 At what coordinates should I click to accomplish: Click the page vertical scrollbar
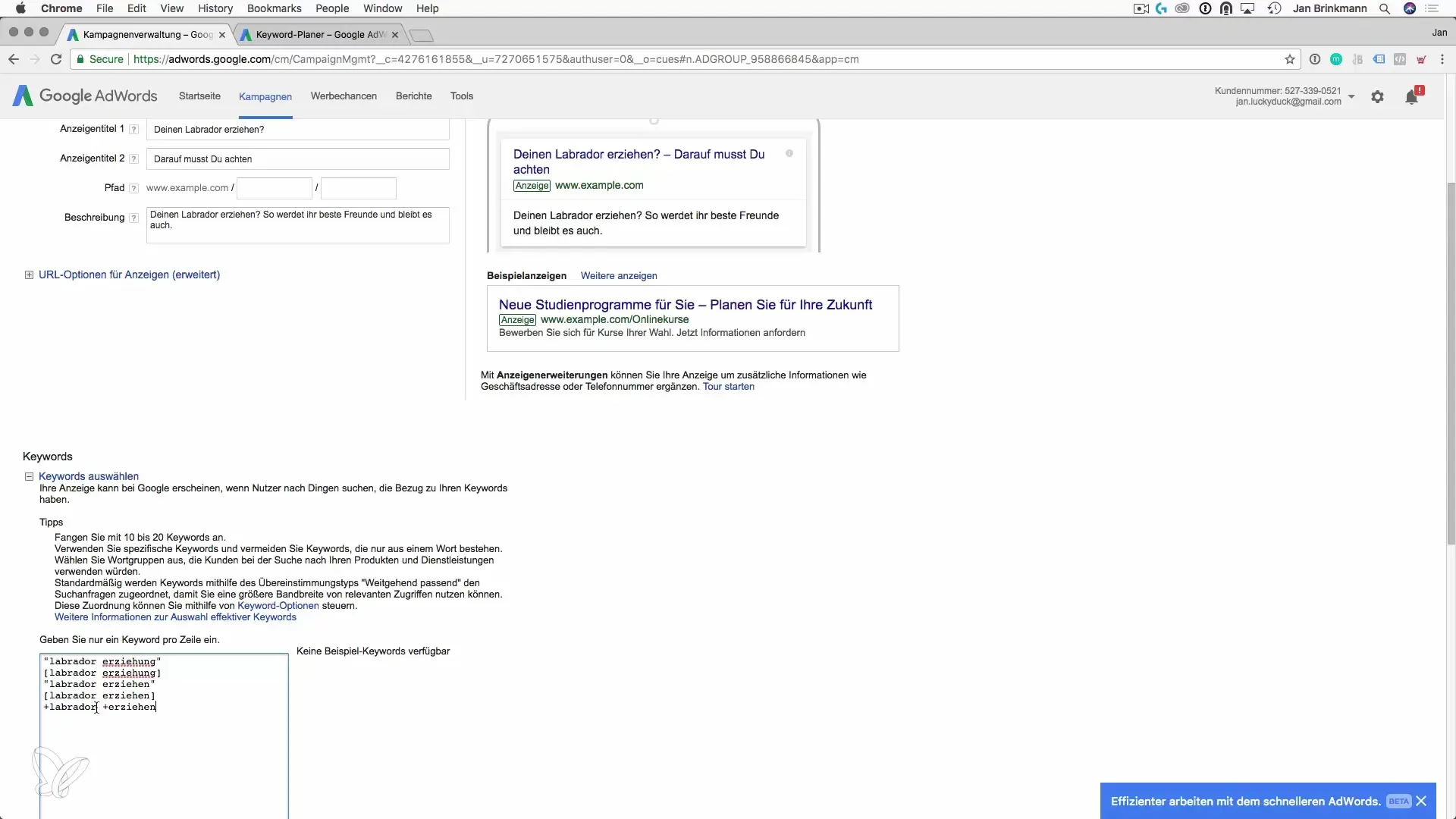point(1451,364)
